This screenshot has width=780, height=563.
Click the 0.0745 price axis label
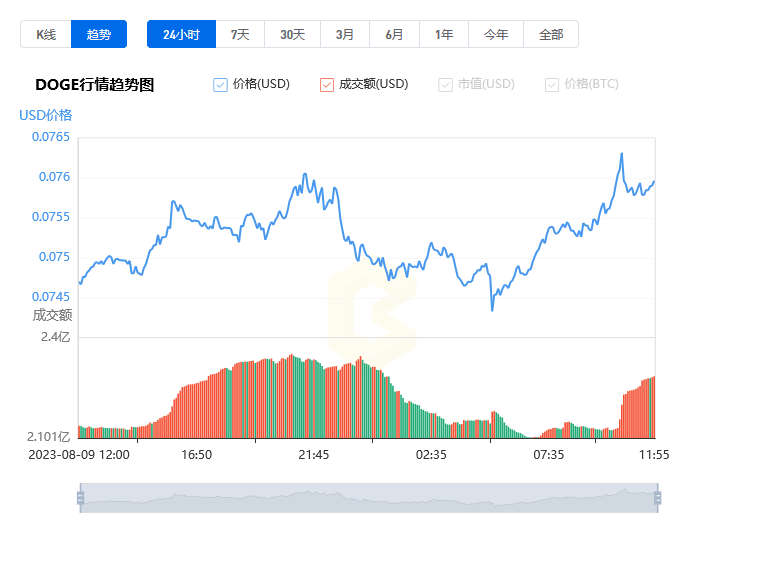click(x=51, y=296)
